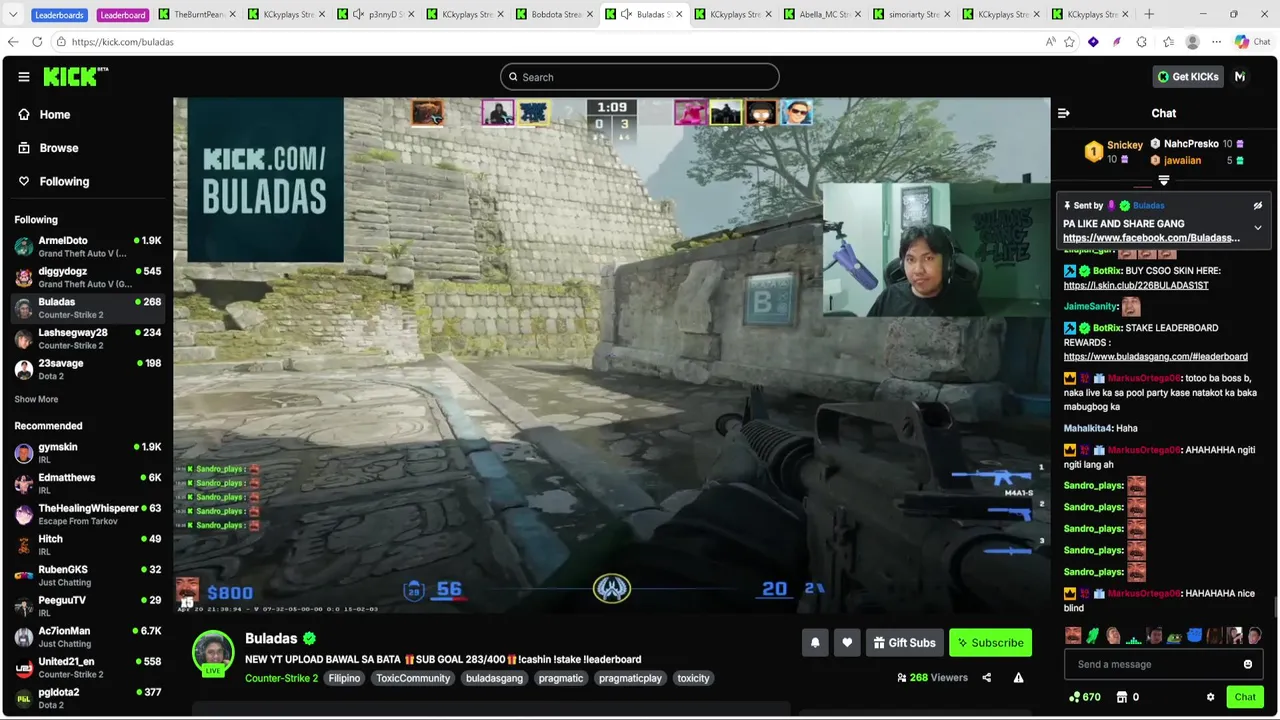Expand Show more under Following
The width and height of the screenshot is (1280, 720).
(36, 399)
